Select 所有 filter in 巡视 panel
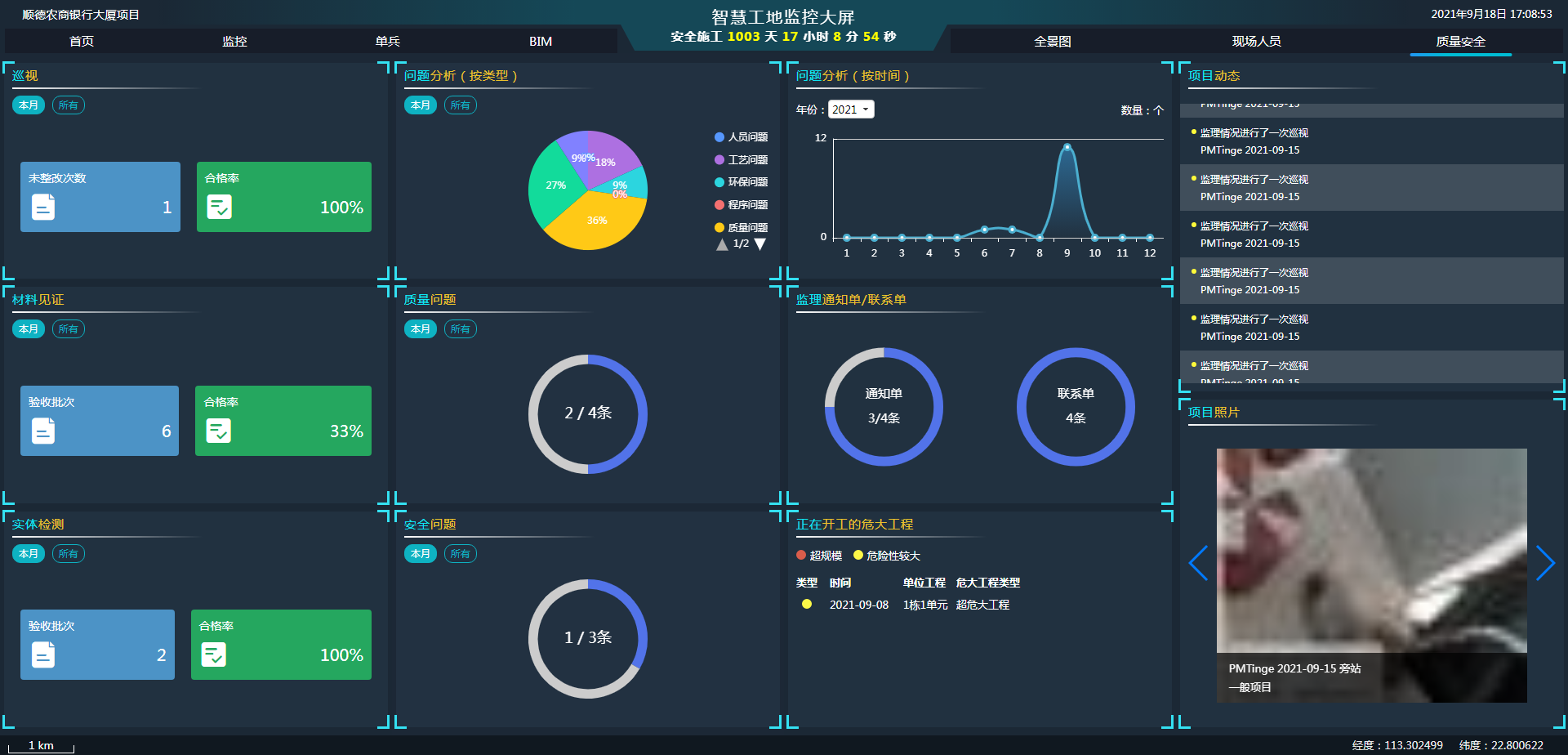 pos(68,105)
